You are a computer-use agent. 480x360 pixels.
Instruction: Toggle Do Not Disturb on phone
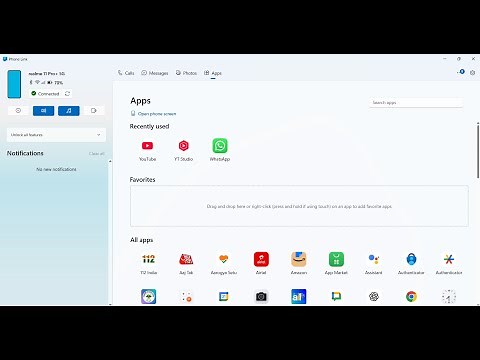click(18, 111)
